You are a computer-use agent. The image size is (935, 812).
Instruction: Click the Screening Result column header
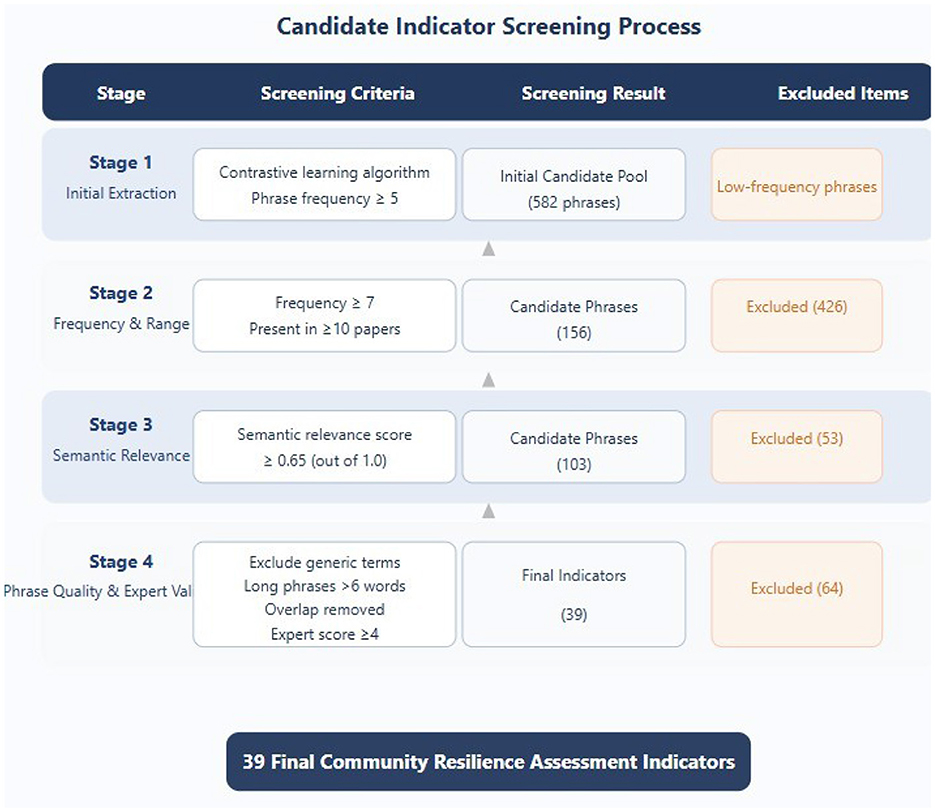pyautogui.click(x=593, y=93)
